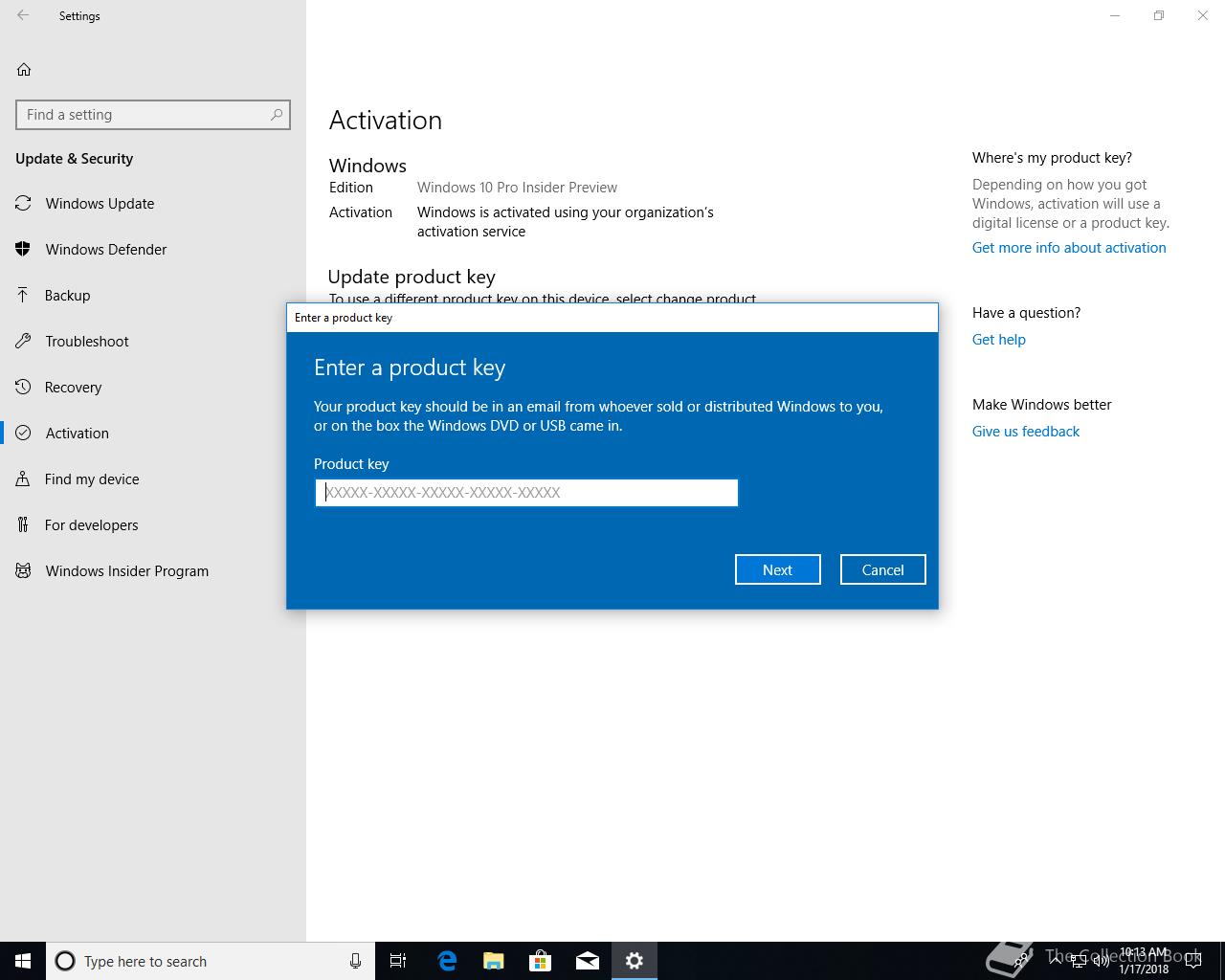Select Windows Defender in the sidebar
The width and height of the screenshot is (1225, 980).
click(x=153, y=249)
